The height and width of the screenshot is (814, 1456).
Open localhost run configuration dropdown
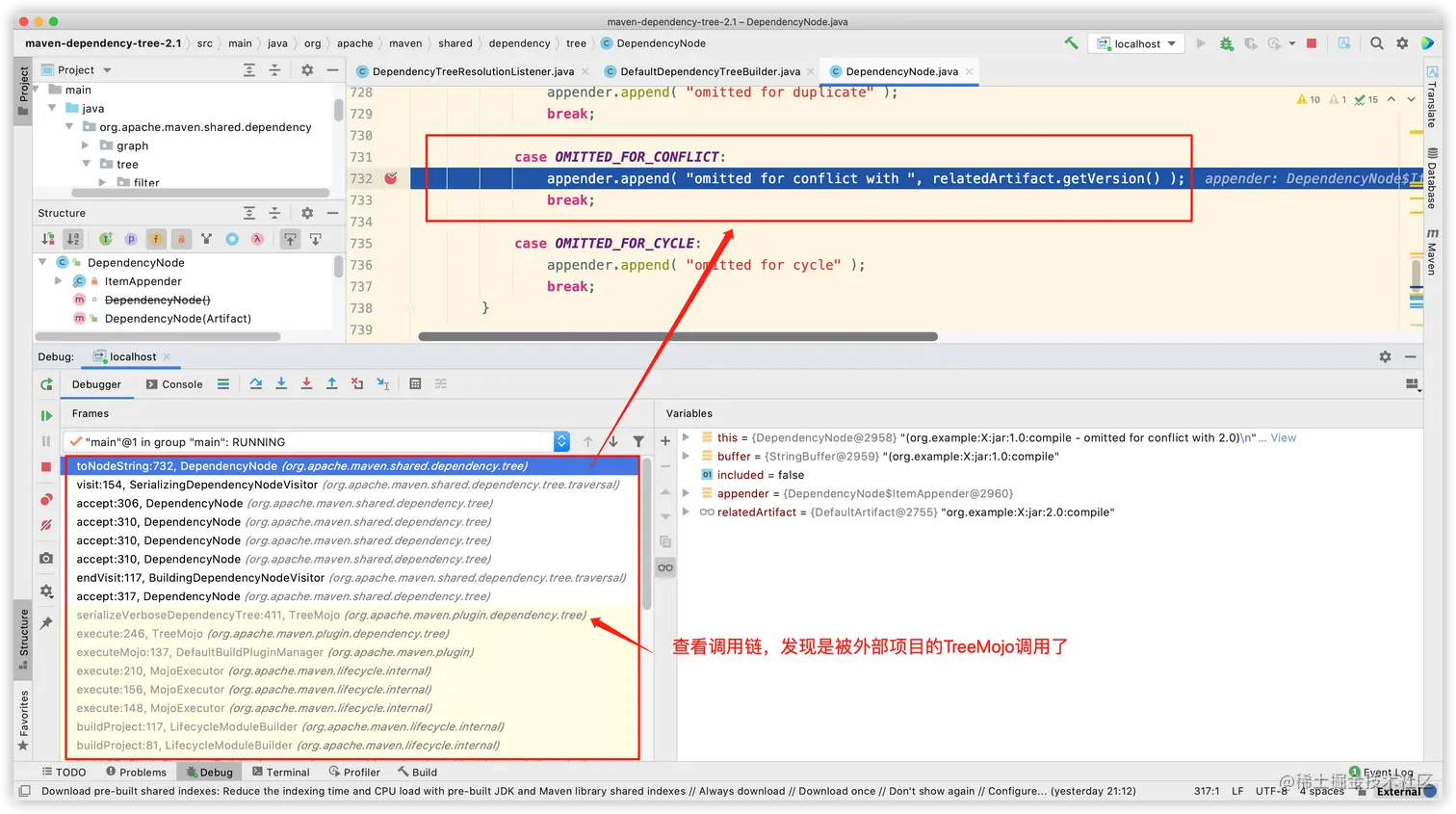point(1137,43)
